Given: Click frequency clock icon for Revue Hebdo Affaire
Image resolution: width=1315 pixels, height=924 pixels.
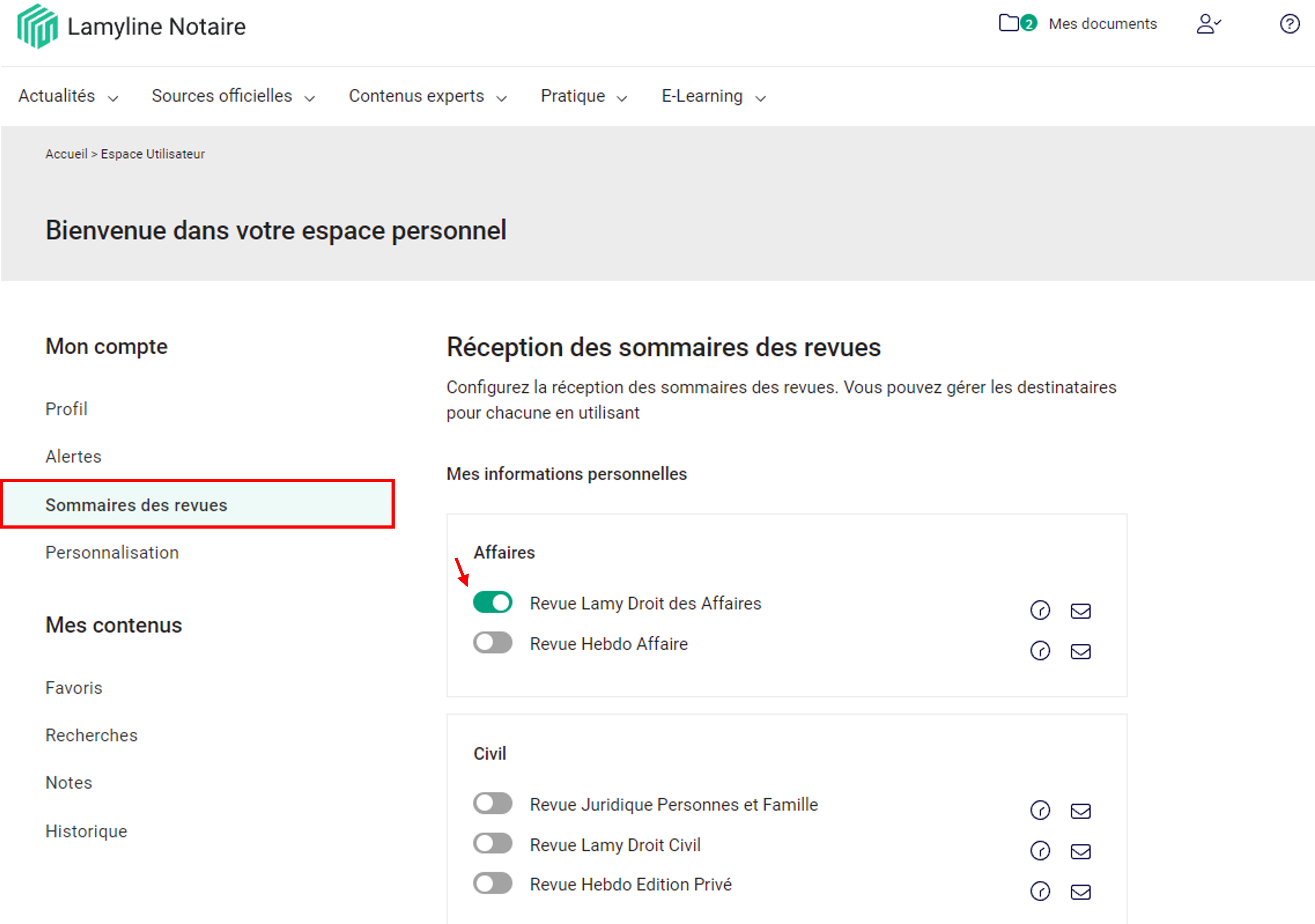Looking at the screenshot, I should (1040, 651).
